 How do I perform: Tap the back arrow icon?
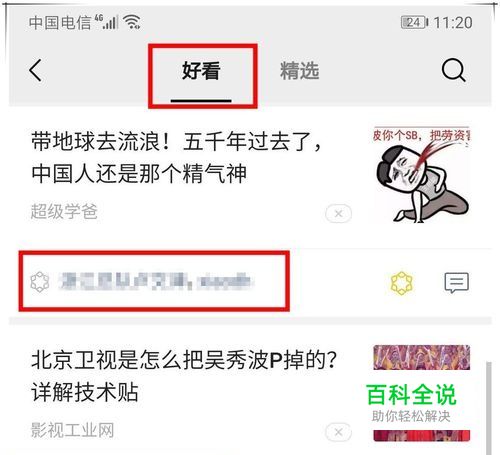coord(35,70)
